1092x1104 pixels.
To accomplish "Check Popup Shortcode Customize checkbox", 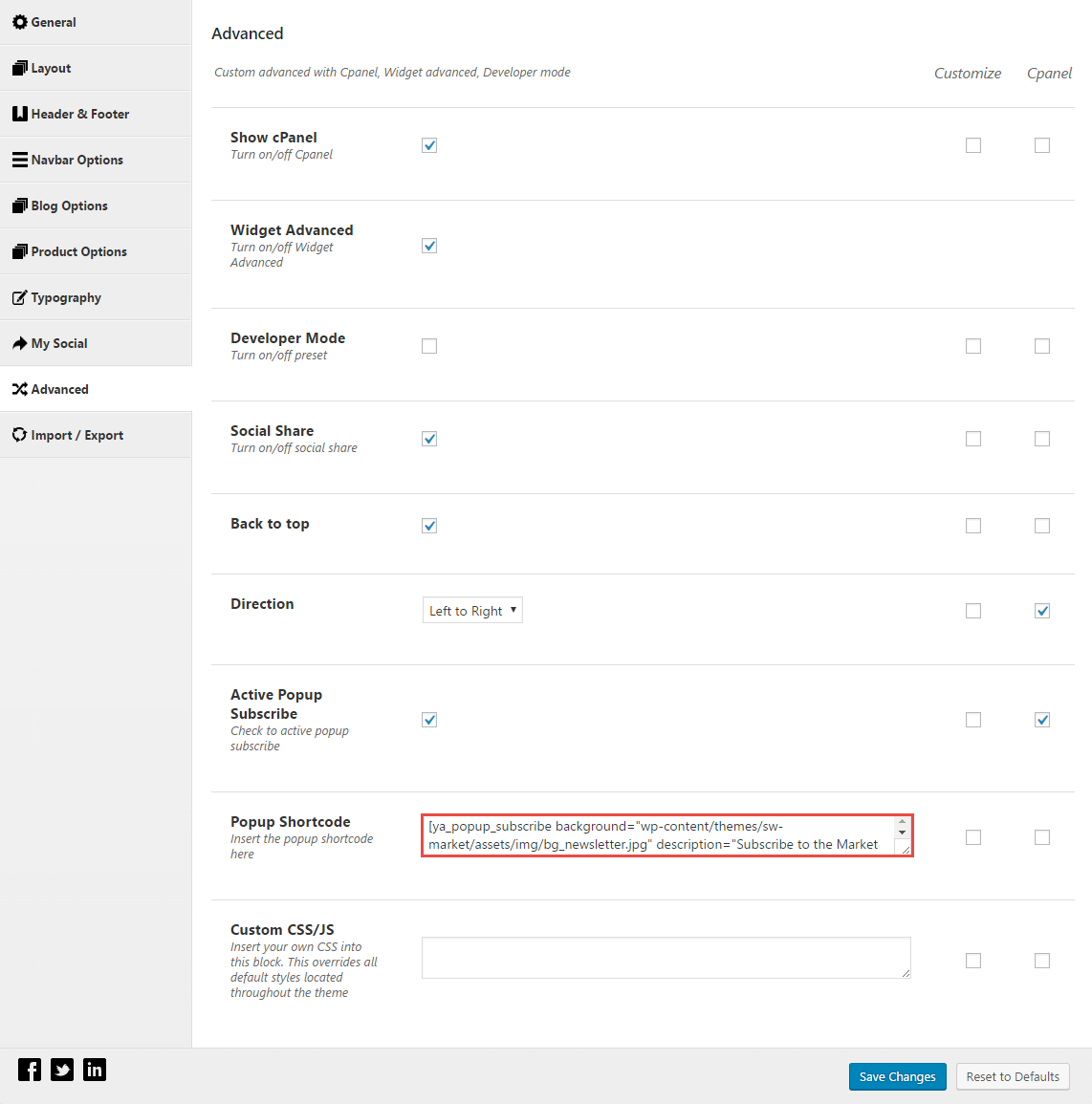I will tap(972, 837).
